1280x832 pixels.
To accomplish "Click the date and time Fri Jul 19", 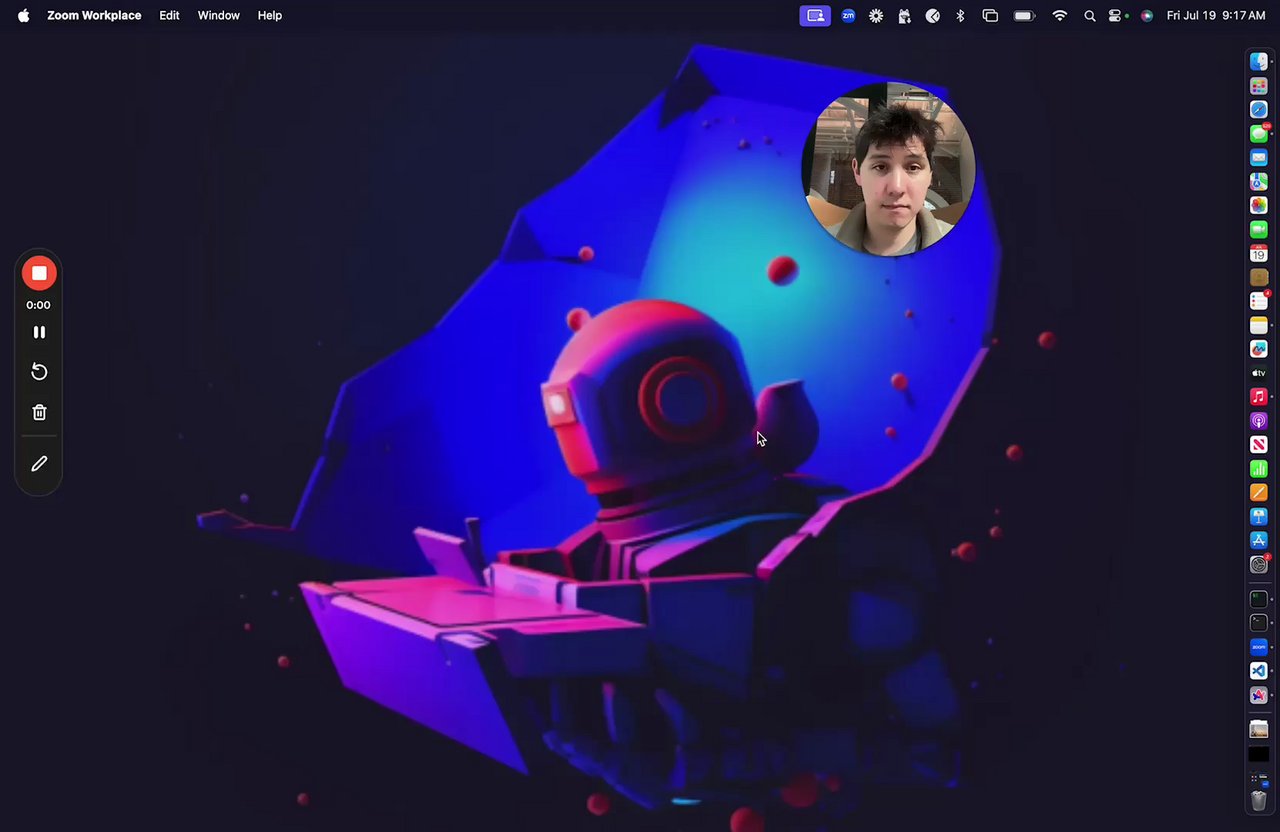I will pyautogui.click(x=1216, y=15).
